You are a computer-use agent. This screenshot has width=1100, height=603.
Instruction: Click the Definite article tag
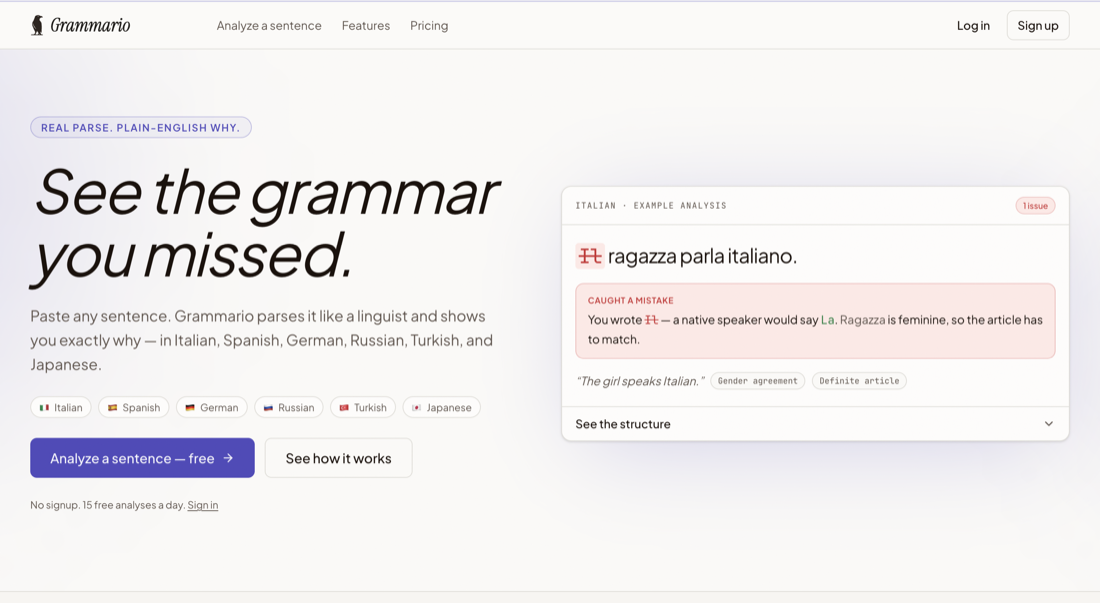coord(859,381)
